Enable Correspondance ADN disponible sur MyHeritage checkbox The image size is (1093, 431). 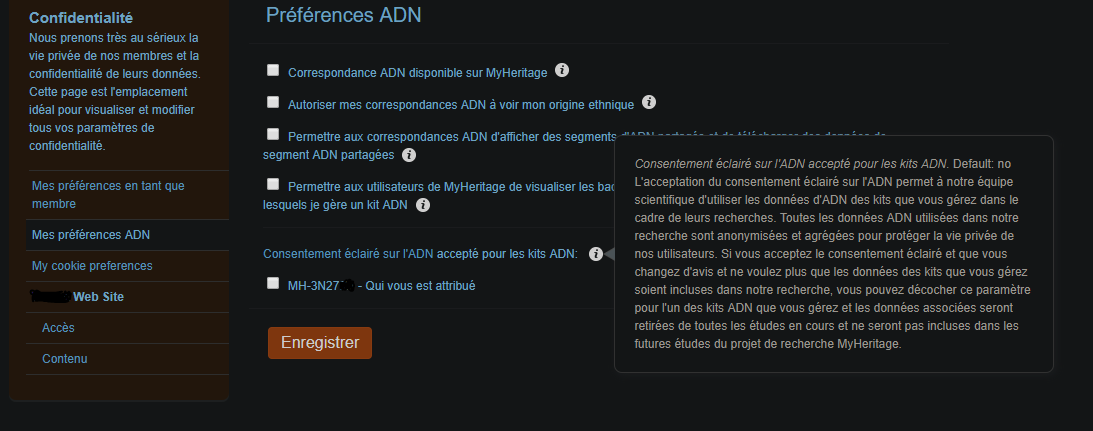[x=273, y=70]
